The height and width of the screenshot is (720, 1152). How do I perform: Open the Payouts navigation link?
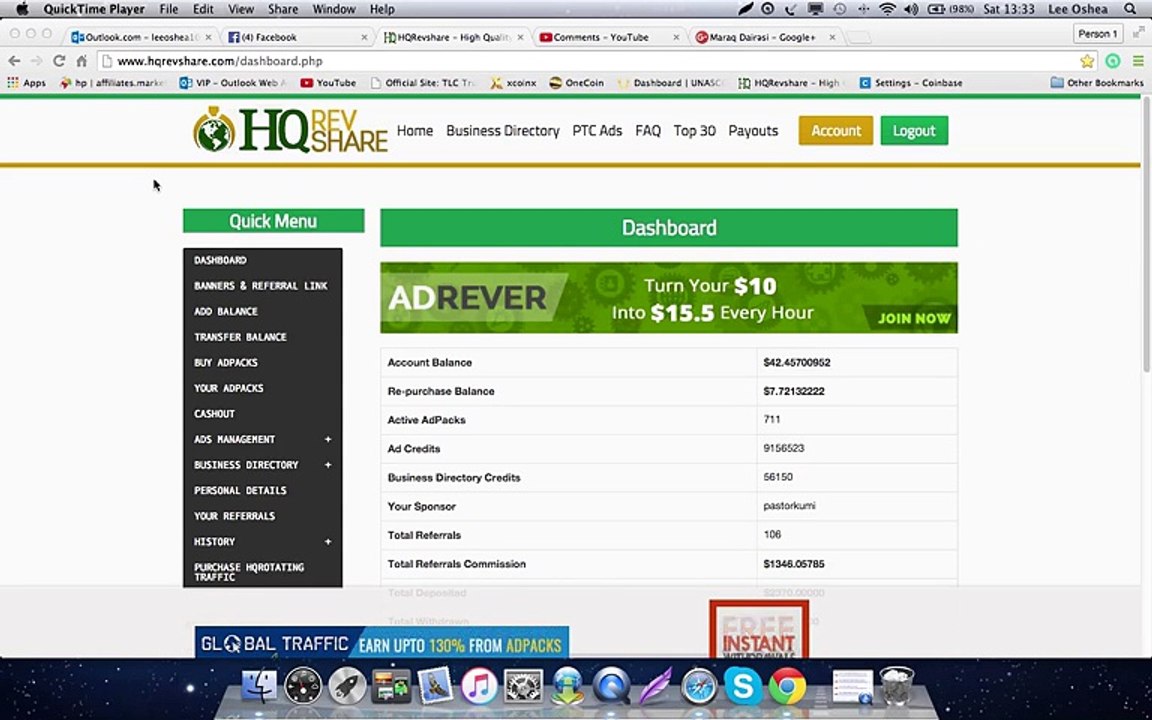753,130
